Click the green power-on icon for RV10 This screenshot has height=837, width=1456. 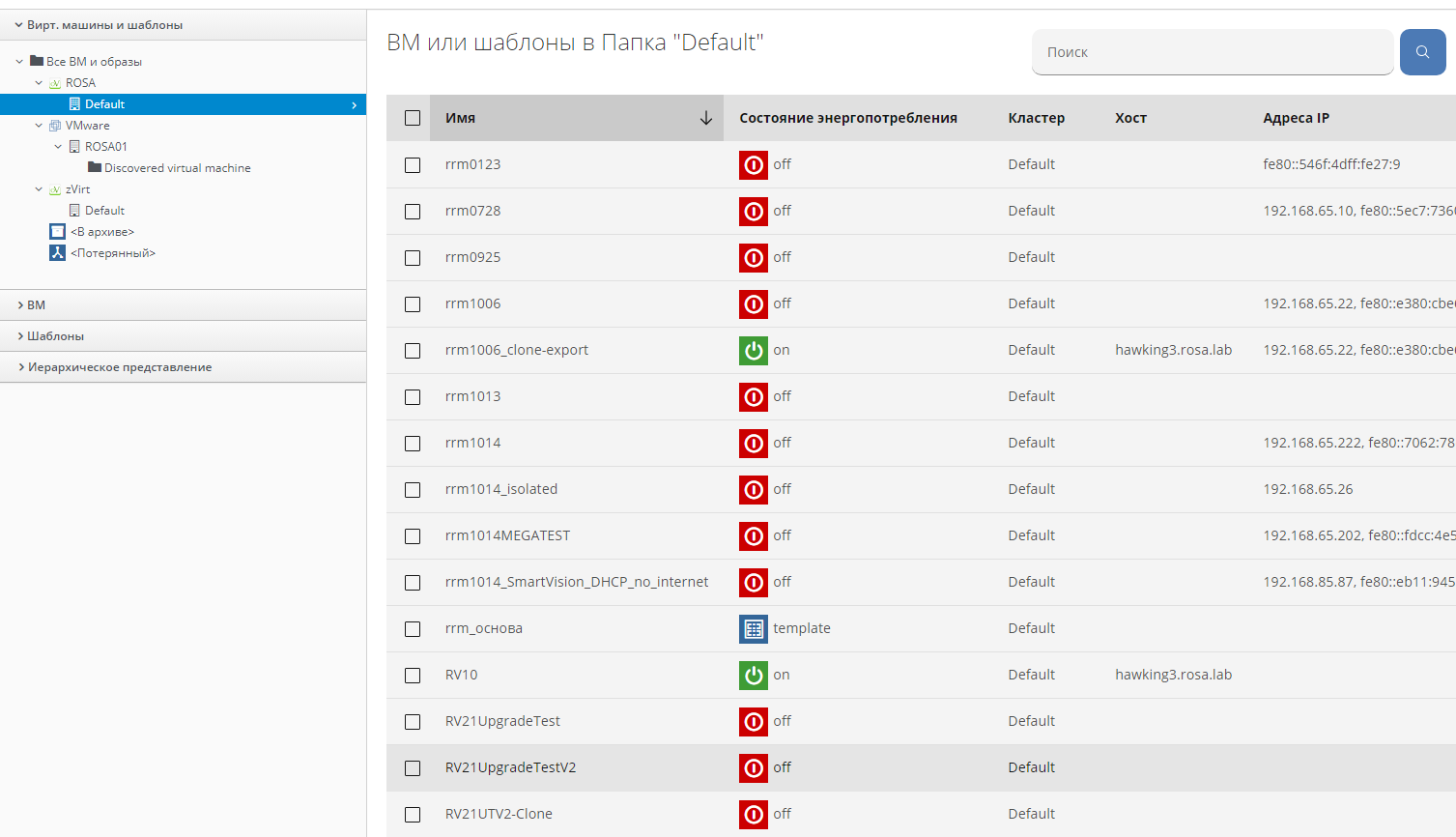[753, 675]
